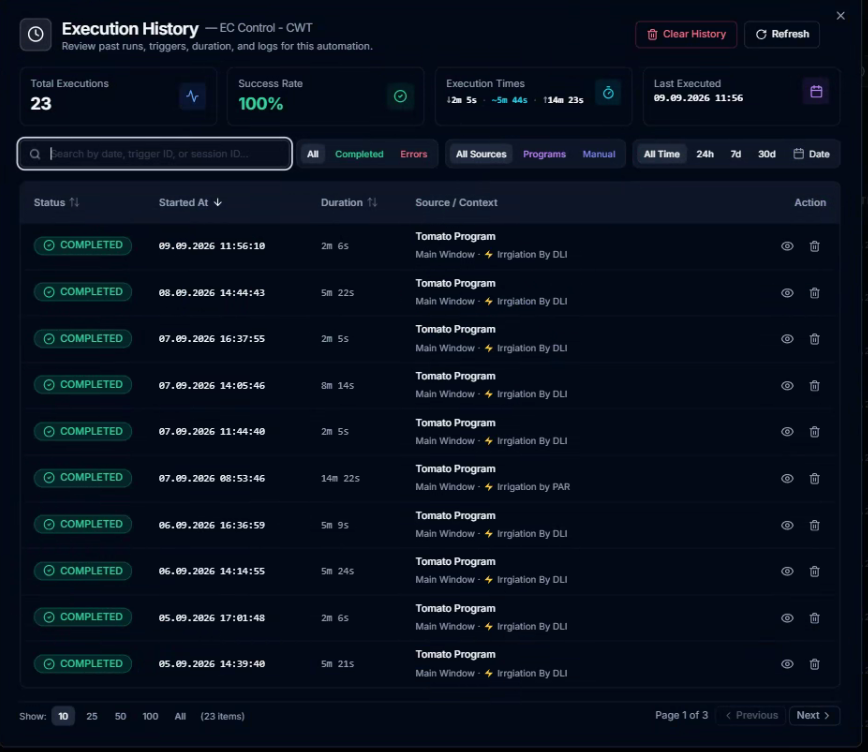The width and height of the screenshot is (868, 752).
Task: Delete the 06.09.2026 14:14:55 execution
Action: (x=814, y=571)
